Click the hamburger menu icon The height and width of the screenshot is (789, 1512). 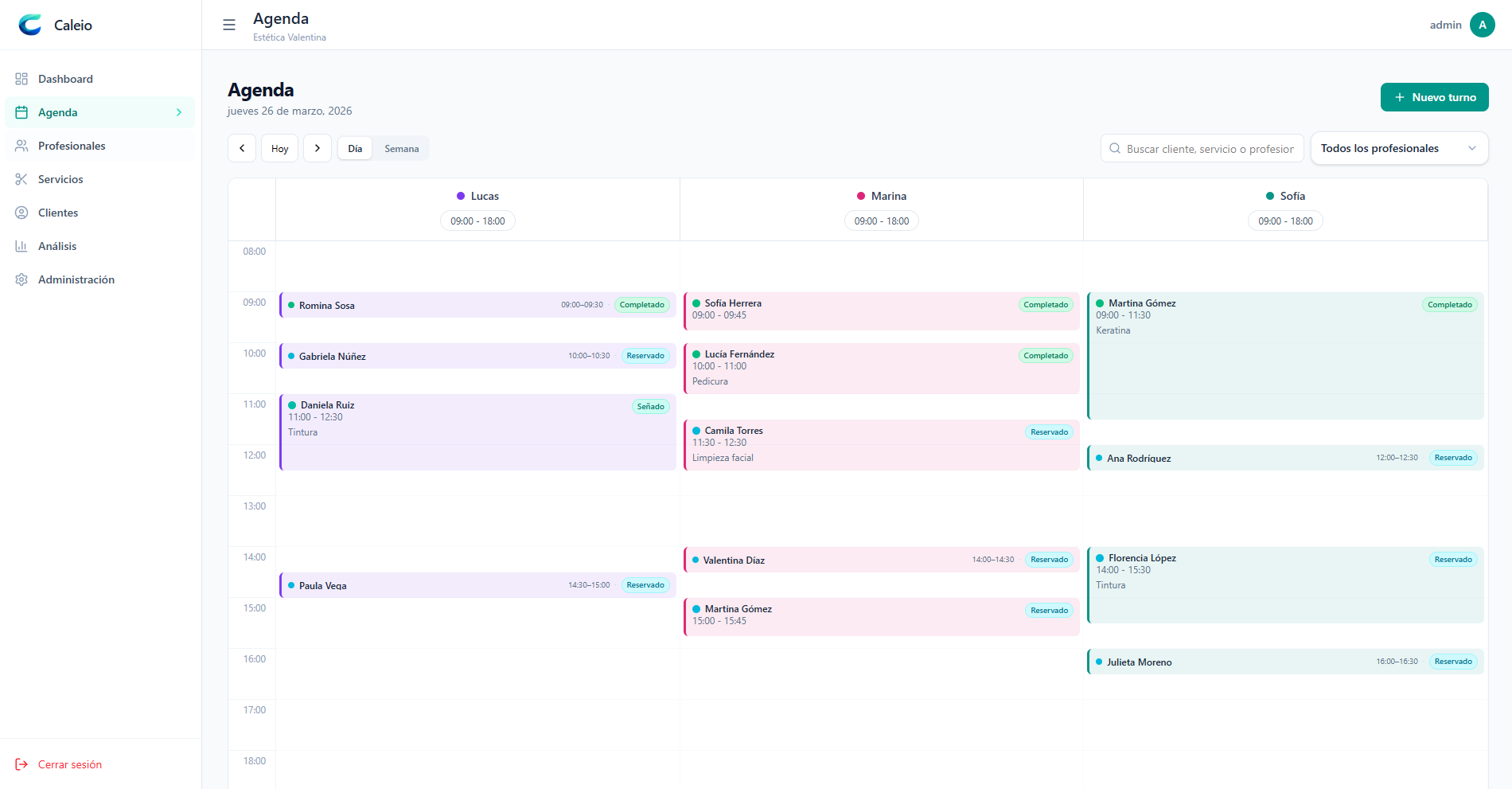tap(229, 25)
